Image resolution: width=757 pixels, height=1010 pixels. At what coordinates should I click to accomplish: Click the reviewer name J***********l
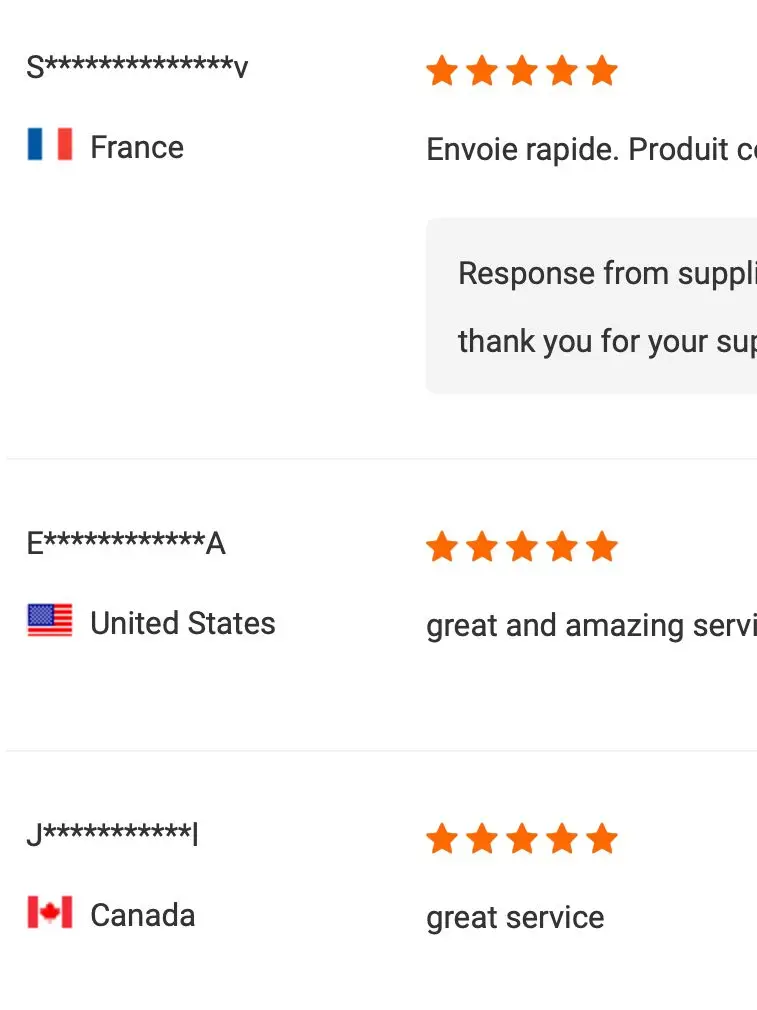coord(113,835)
